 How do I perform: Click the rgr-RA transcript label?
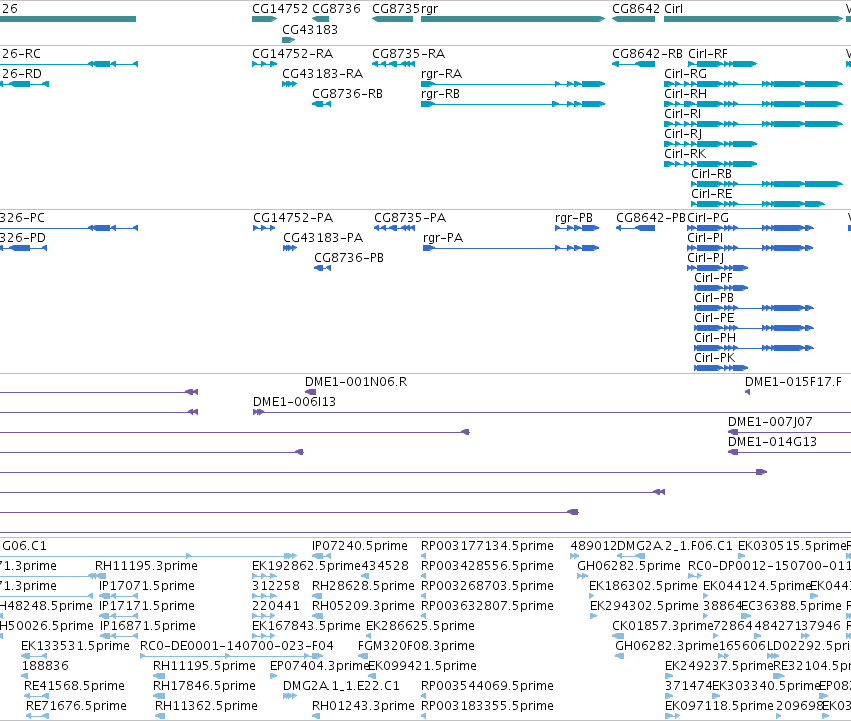[442, 74]
